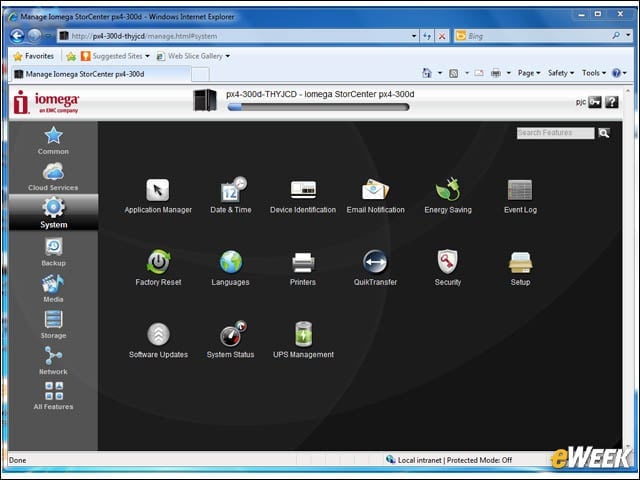Image resolution: width=640 pixels, height=480 pixels.
Task: Select the System category in sidebar
Action: (x=53, y=212)
